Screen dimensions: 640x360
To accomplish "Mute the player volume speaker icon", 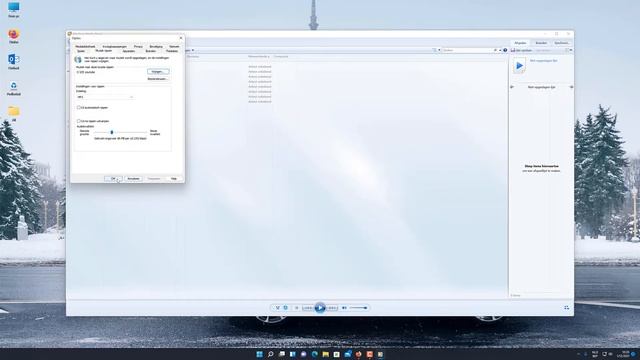I will (344, 308).
